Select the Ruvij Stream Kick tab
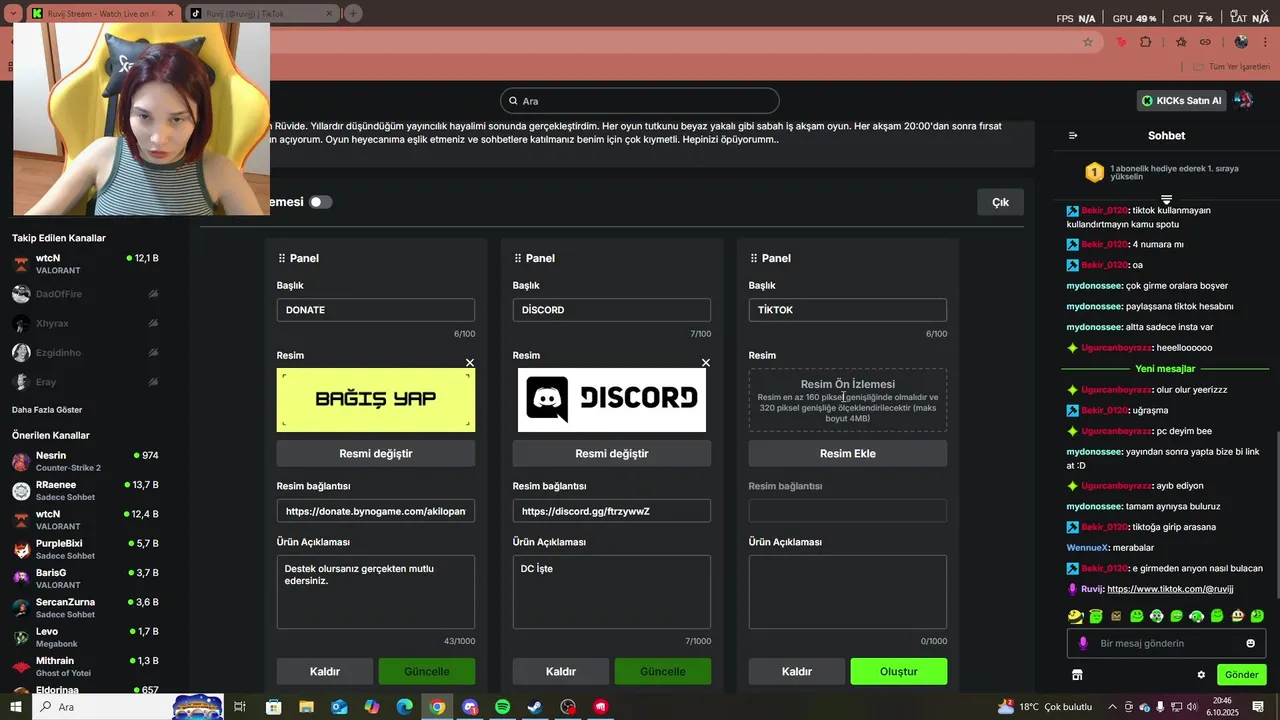This screenshot has height=720, width=1280. (x=103, y=14)
